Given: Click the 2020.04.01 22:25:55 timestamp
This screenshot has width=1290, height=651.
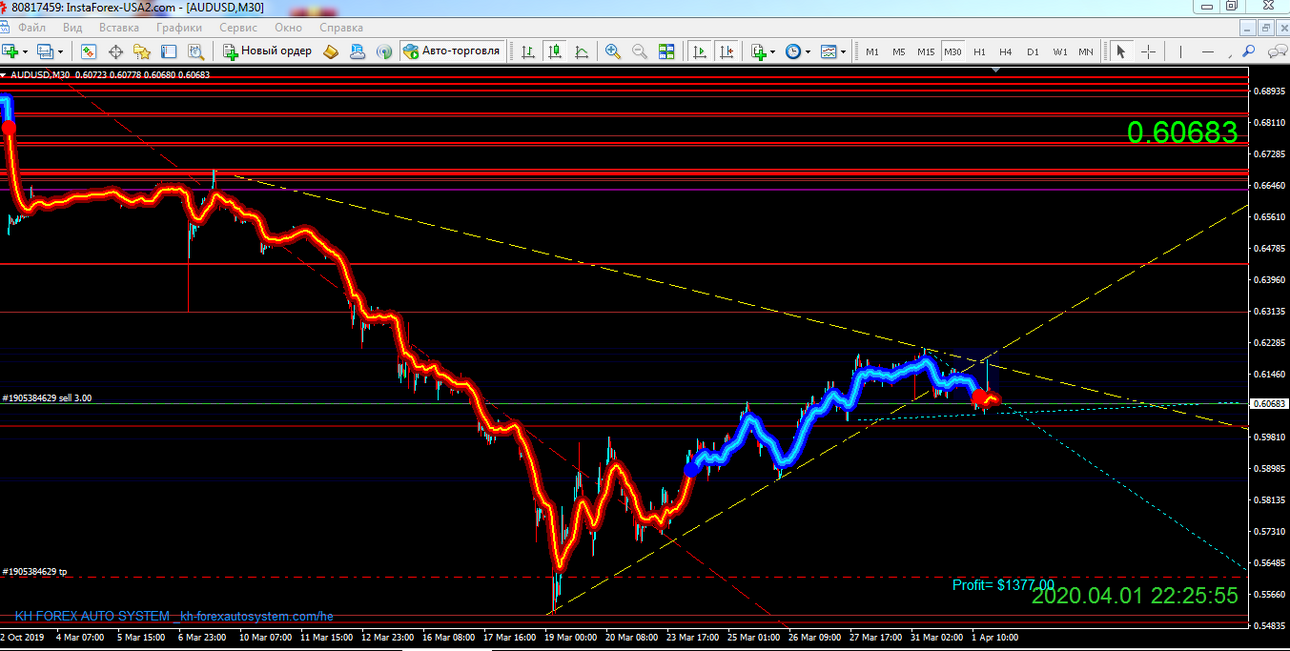Looking at the screenshot, I should coord(1135,596).
